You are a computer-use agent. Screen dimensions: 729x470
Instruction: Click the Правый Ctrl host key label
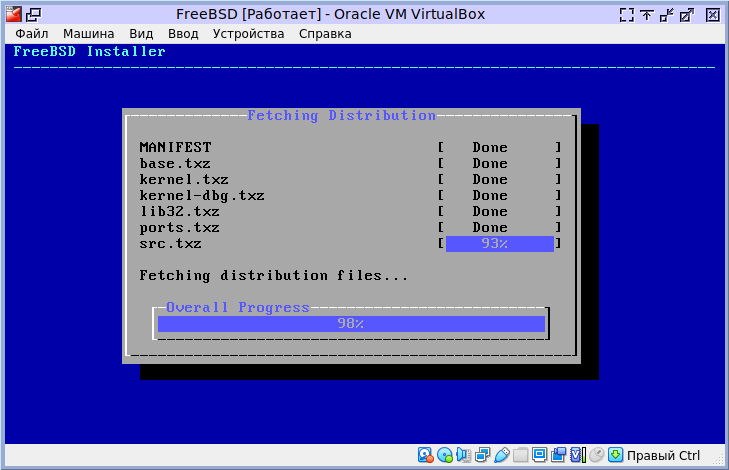tap(663, 456)
